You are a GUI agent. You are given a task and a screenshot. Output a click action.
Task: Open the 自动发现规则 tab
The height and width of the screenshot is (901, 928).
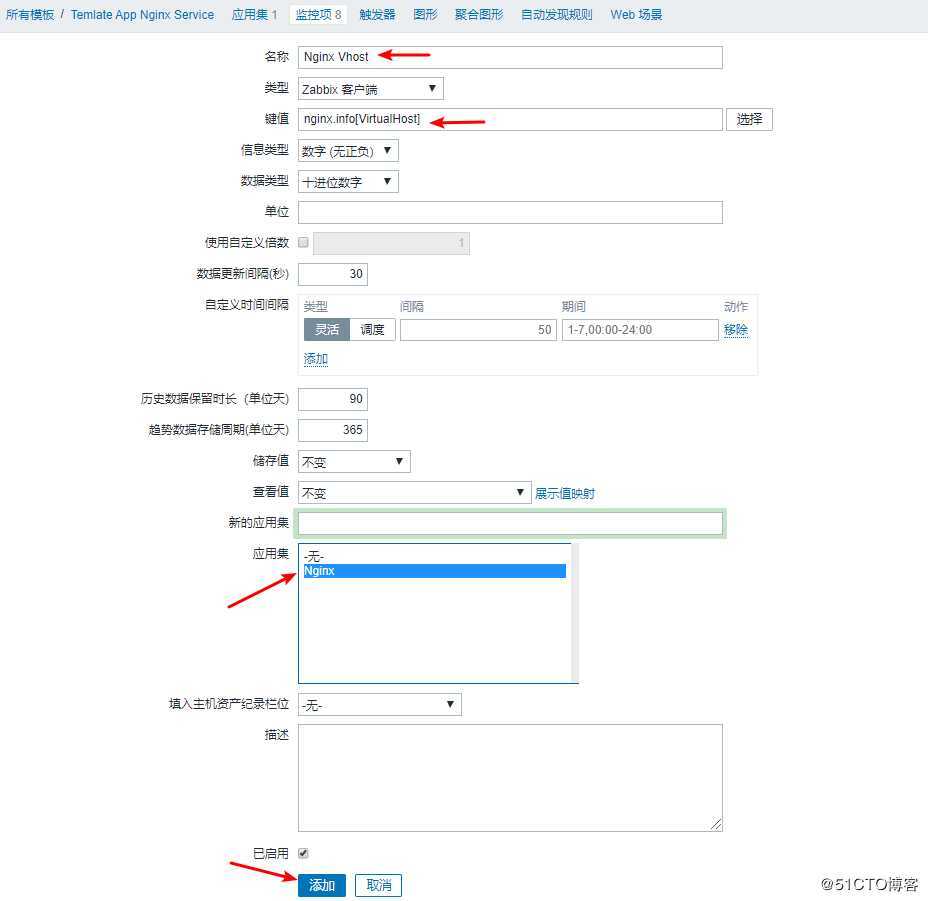coord(556,14)
